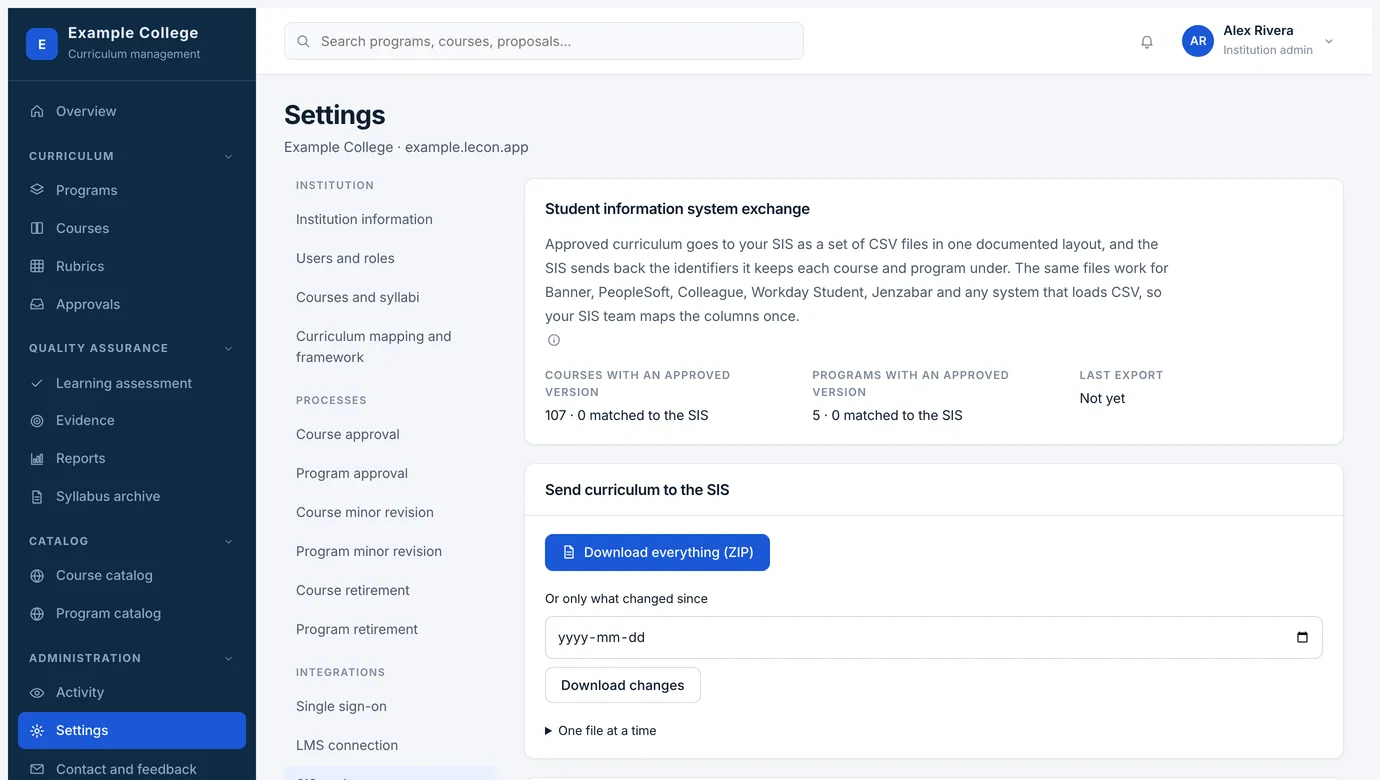Click the Download changes button

coord(623,685)
